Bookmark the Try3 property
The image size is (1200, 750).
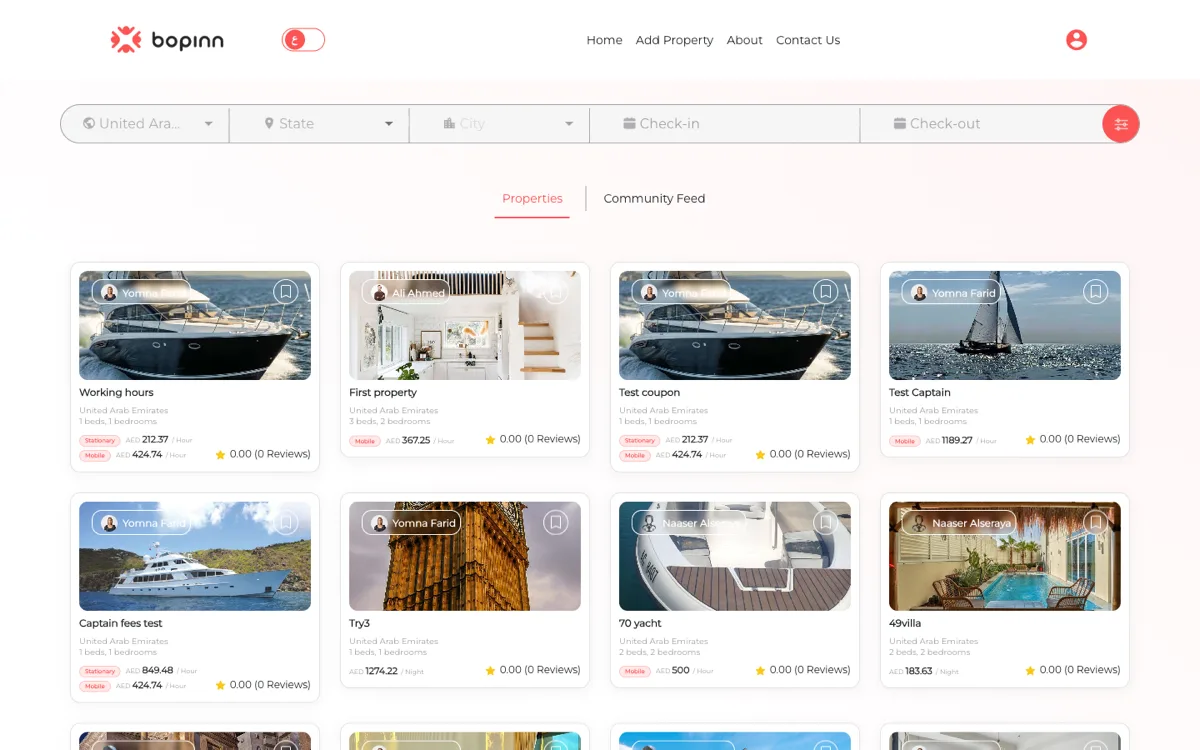[555, 522]
